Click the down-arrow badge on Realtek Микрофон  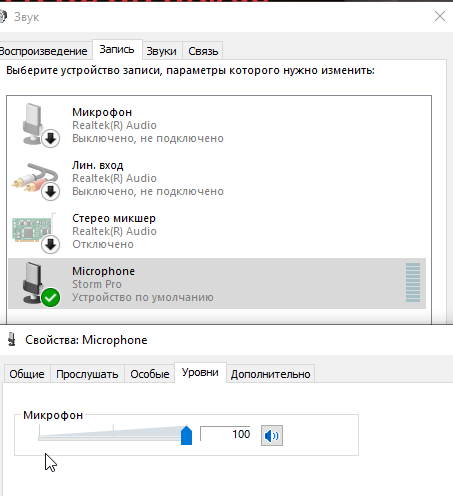point(51,139)
